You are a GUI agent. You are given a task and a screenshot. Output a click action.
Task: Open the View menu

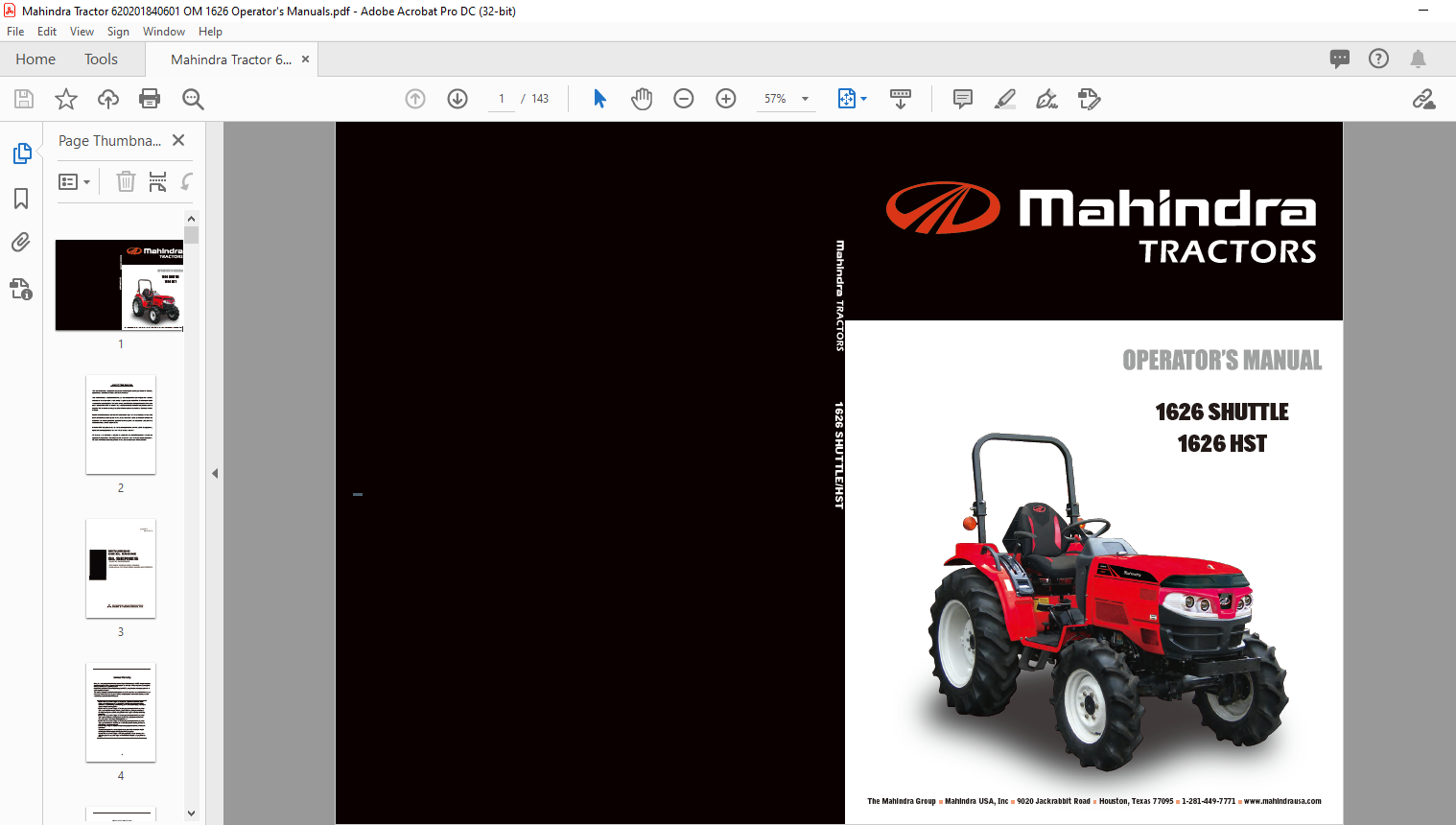(x=82, y=32)
